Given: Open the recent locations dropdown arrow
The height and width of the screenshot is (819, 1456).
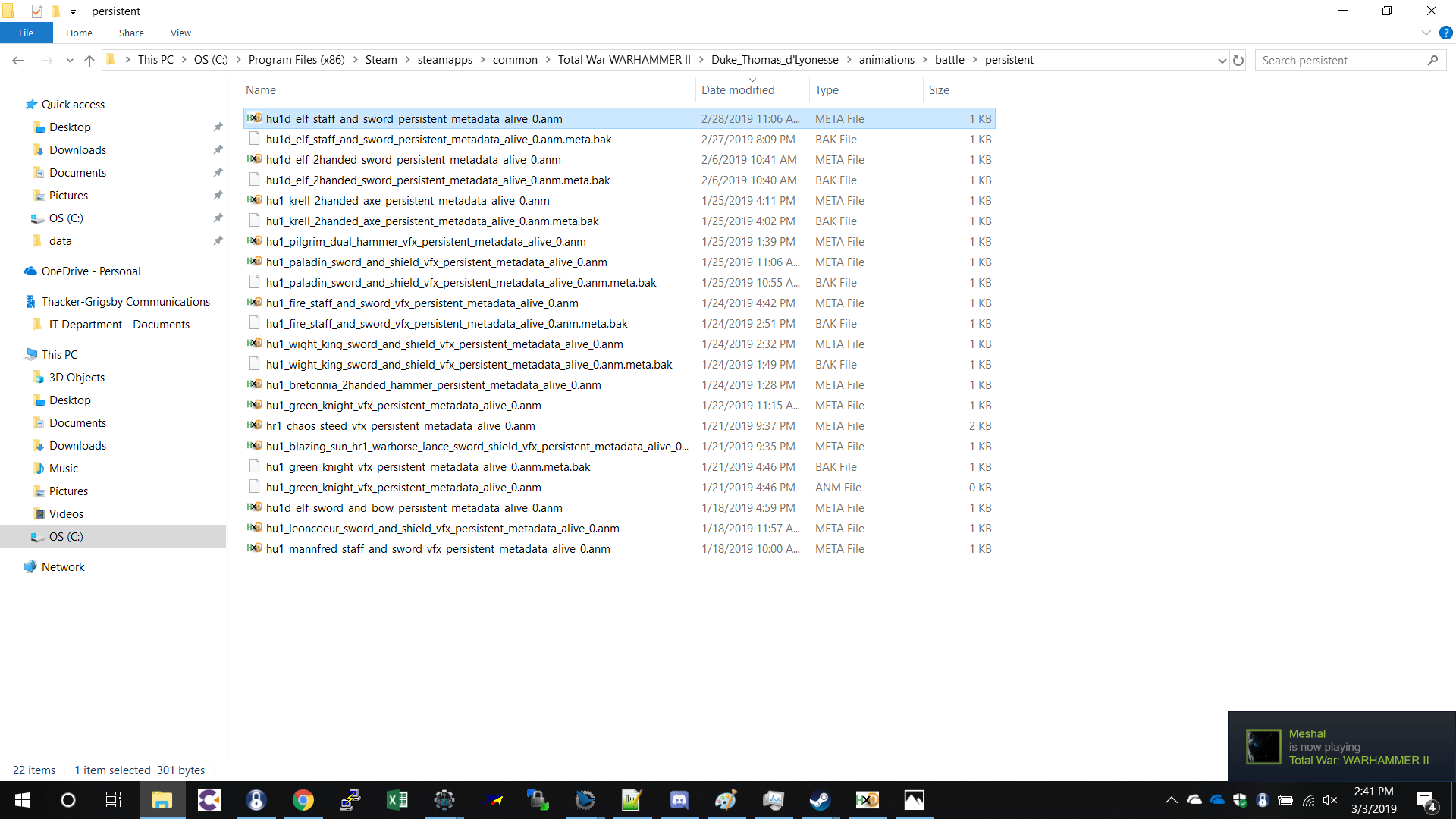Looking at the screenshot, I should 70,61.
